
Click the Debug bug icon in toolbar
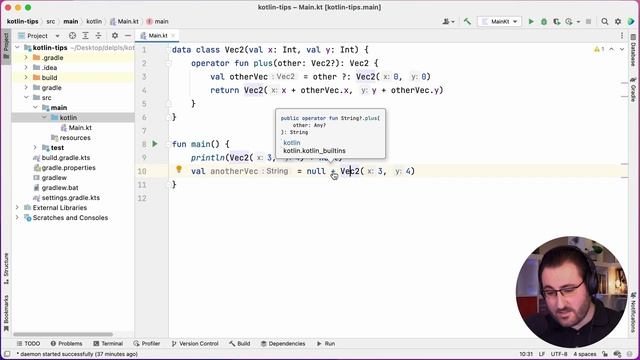544,22
